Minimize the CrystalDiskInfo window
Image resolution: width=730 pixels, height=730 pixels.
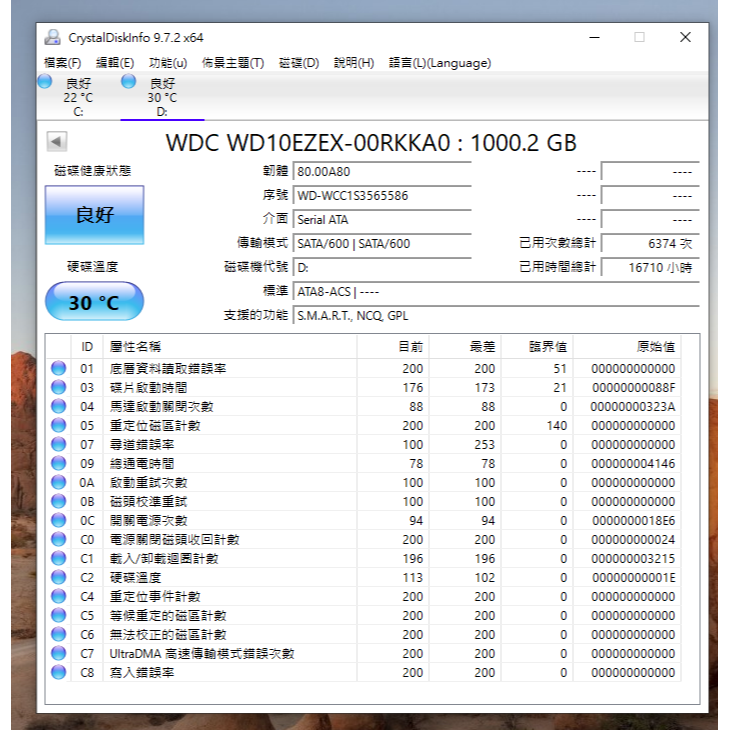point(595,37)
